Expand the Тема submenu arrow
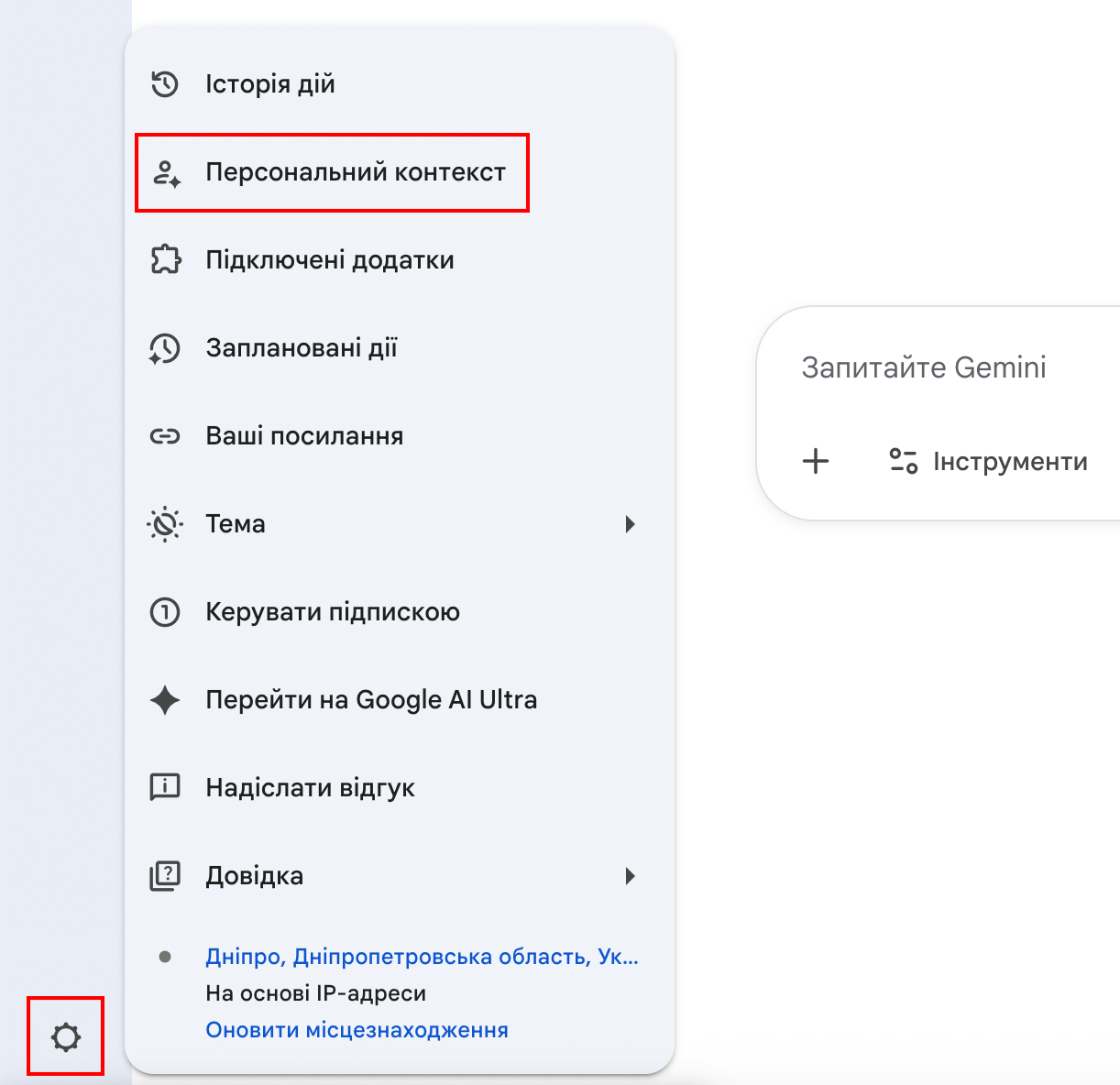The image size is (1120, 1085). [630, 524]
